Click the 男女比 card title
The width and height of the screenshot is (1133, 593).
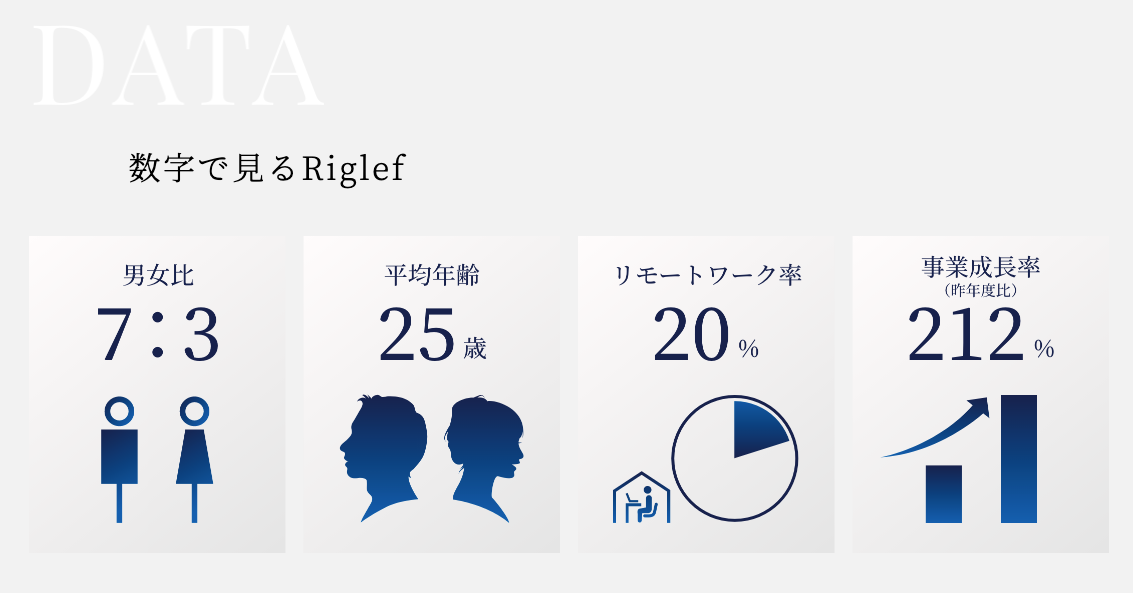[157, 274]
